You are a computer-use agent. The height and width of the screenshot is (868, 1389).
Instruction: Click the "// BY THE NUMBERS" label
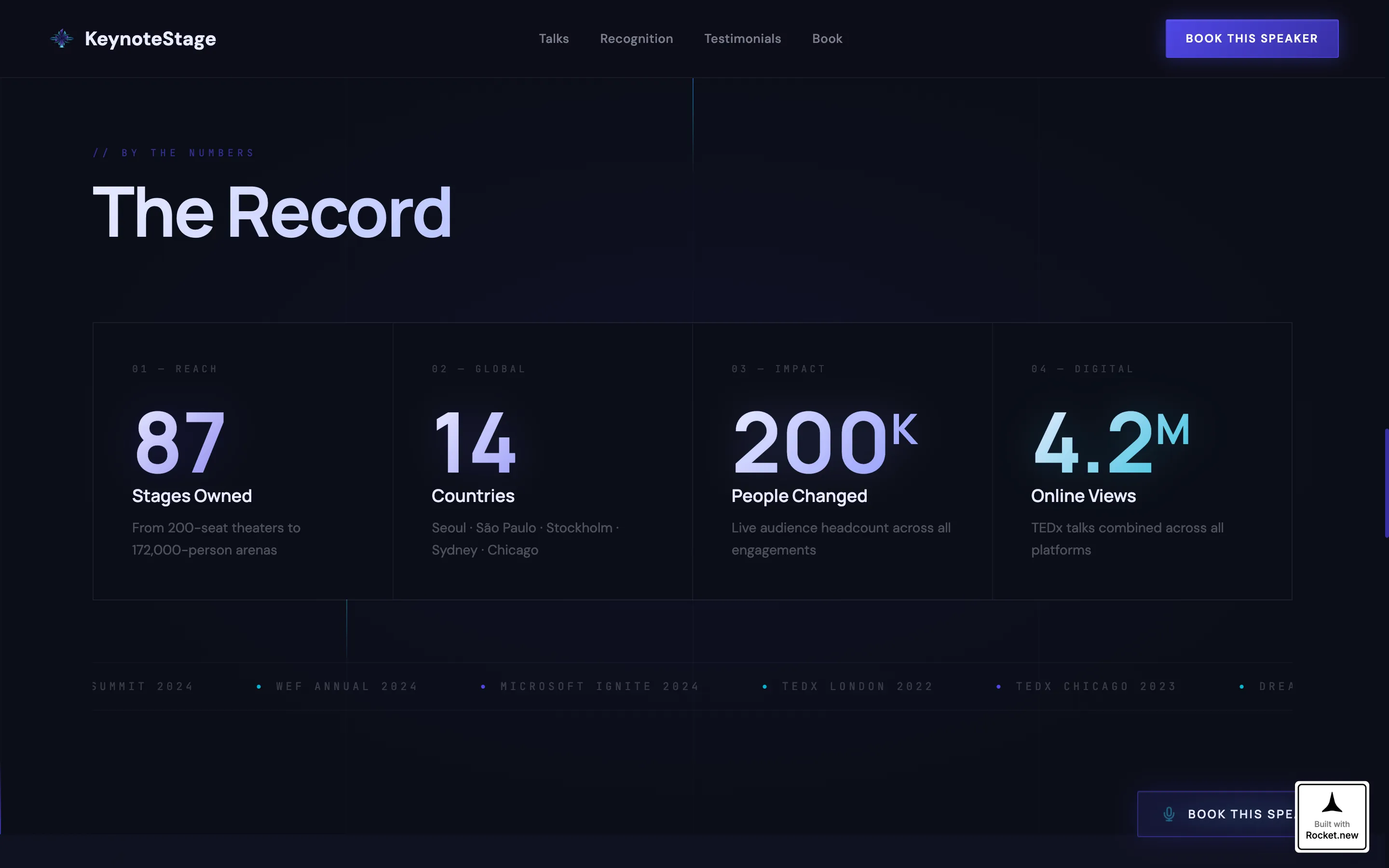(x=173, y=153)
